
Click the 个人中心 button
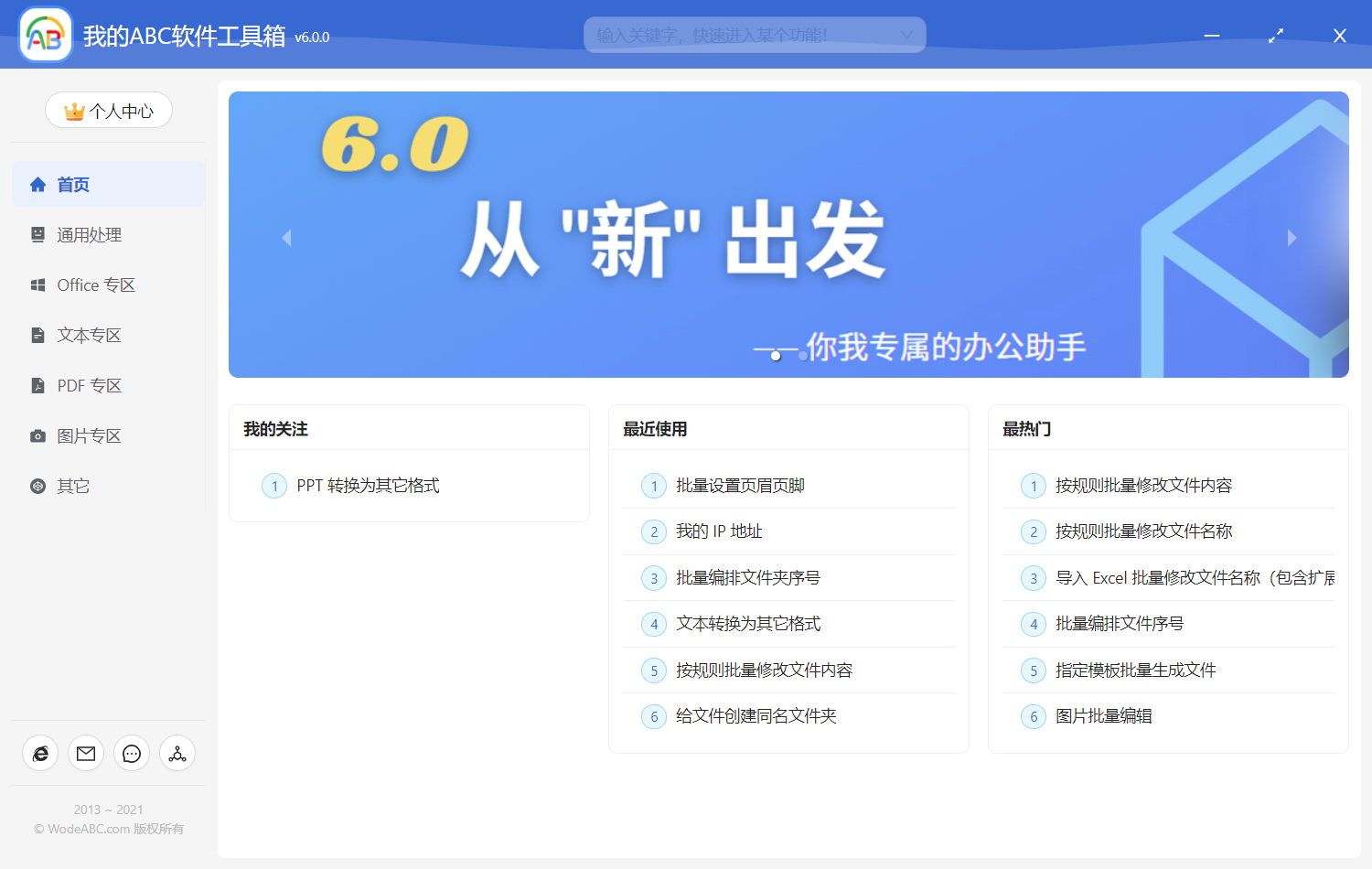click(x=109, y=110)
